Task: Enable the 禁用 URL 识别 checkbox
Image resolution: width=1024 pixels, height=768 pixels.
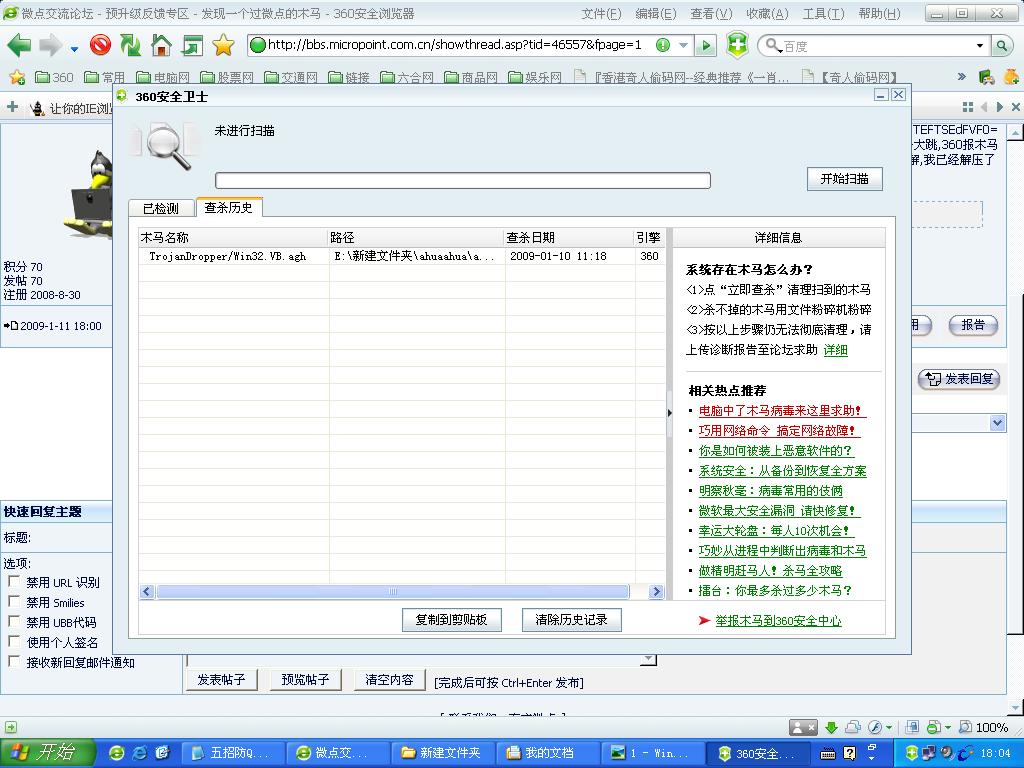Action: point(14,581)
